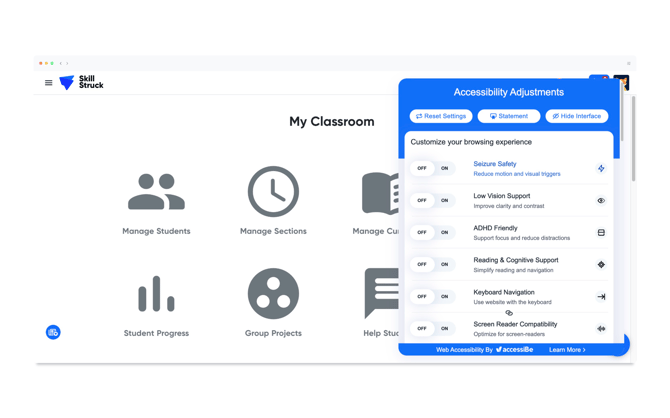Image resolution: width=670 pixels, height=418 pixels.
Task: Click the 'Simplify reading and navigation' text
Action: pyautogui.click(x=513, y=270)
